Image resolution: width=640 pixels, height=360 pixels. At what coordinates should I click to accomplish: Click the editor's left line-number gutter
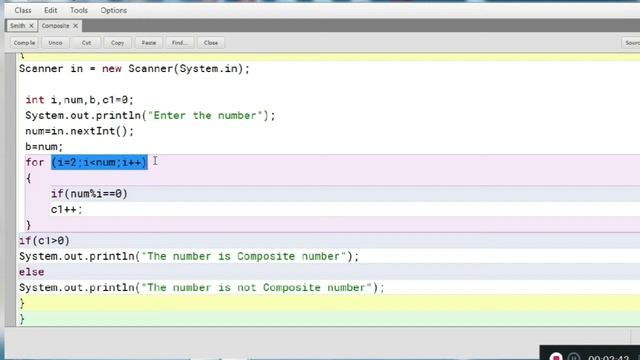point(11,189)
